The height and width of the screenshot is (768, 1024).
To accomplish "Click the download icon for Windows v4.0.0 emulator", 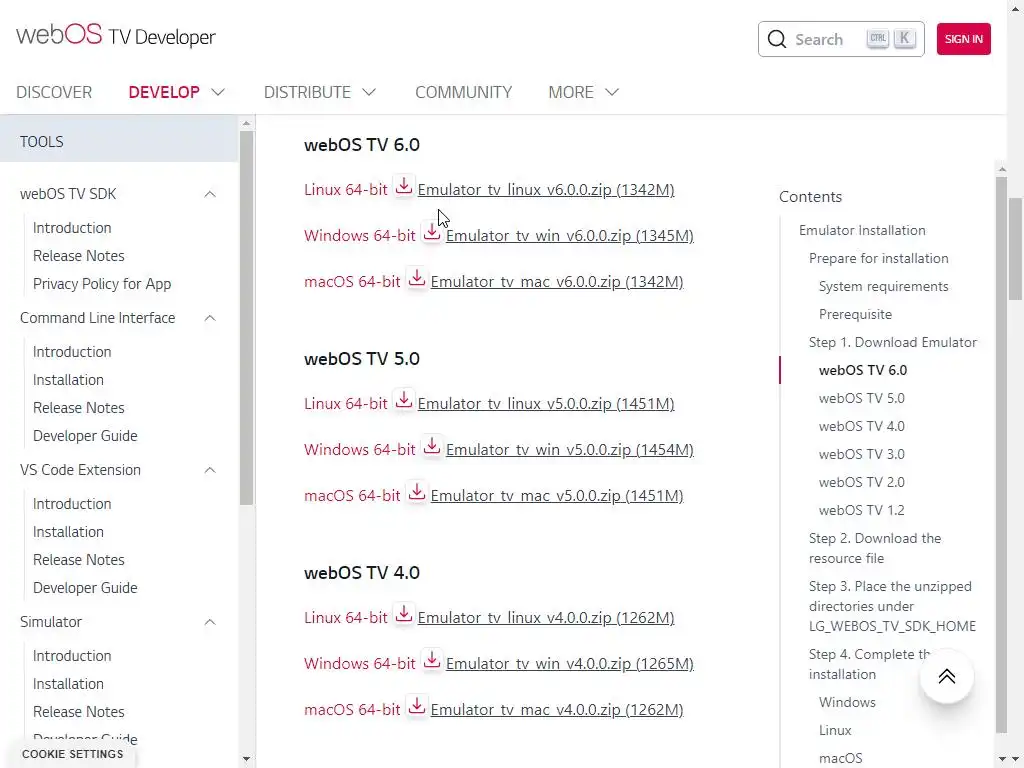I will pyautogui.click(x=432, y=660).
